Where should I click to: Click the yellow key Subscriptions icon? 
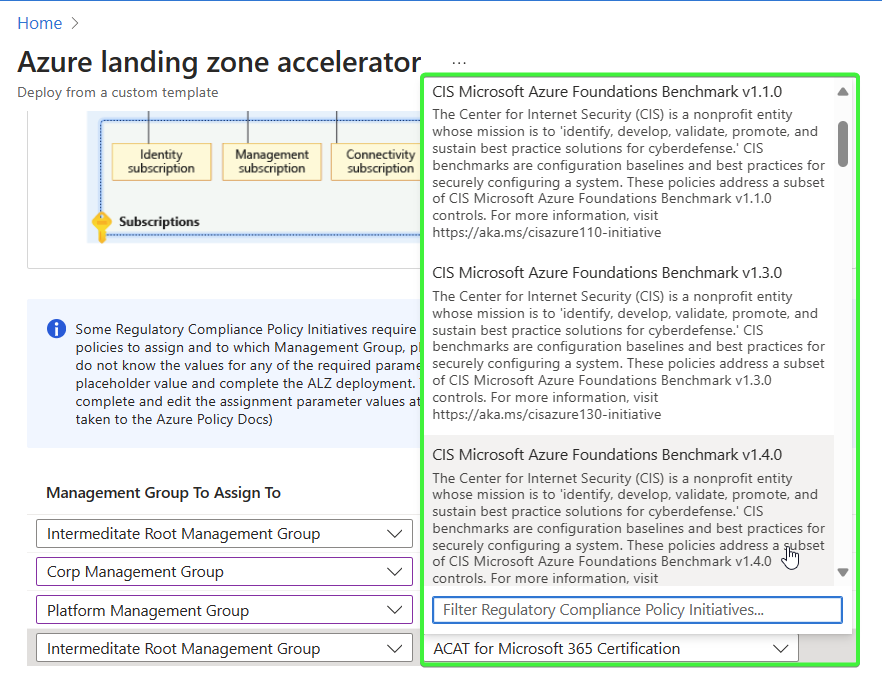point(101,227)
